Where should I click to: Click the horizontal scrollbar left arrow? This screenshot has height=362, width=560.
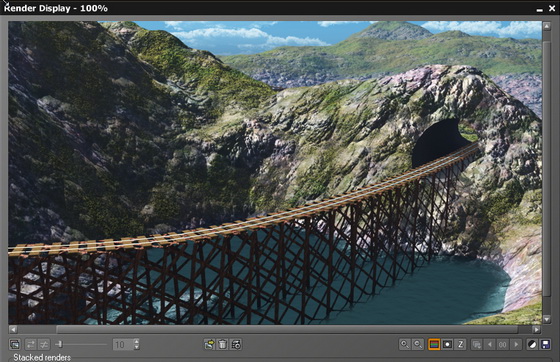[x=13, y=329]
